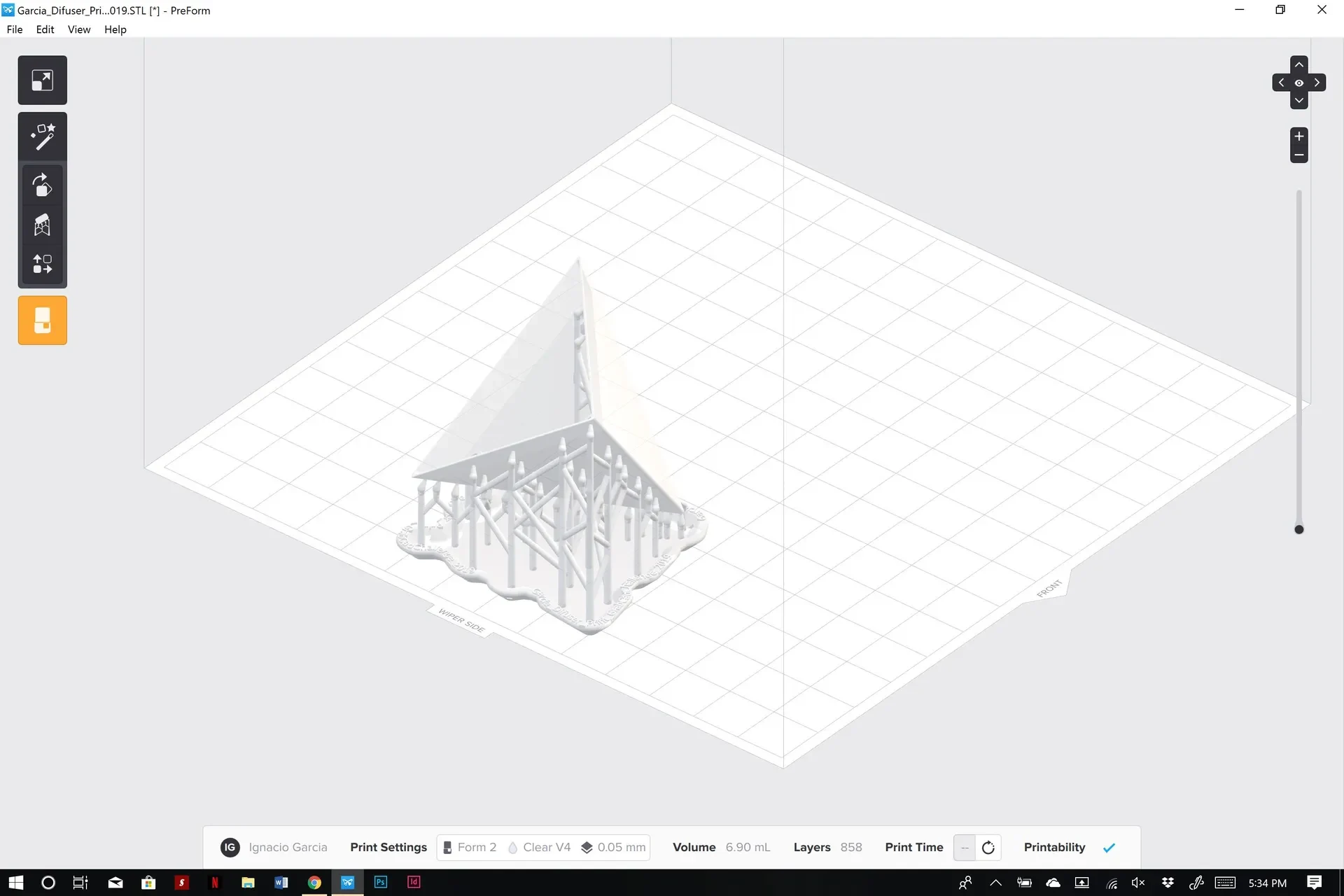Screen dimensions: 1344x896
Task: Open the Supports generation tool
Action: (x=42, y=225)
